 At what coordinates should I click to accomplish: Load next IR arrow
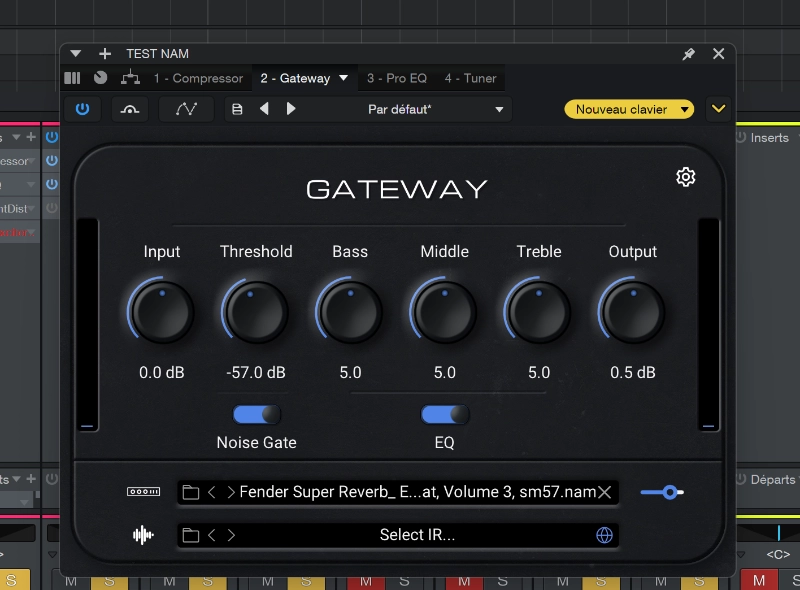(231, 535)
